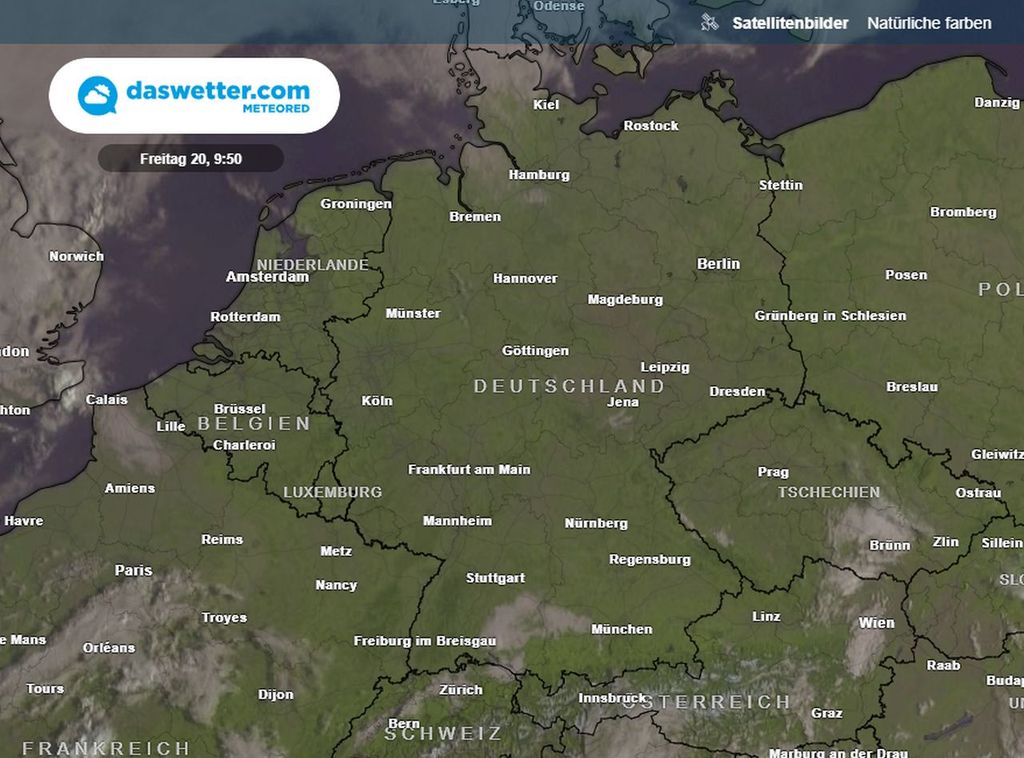This screenshot has width=1024, height=758.
Task: Open the Freitag 20, 9:50 time selector
Action: [190, 158]
